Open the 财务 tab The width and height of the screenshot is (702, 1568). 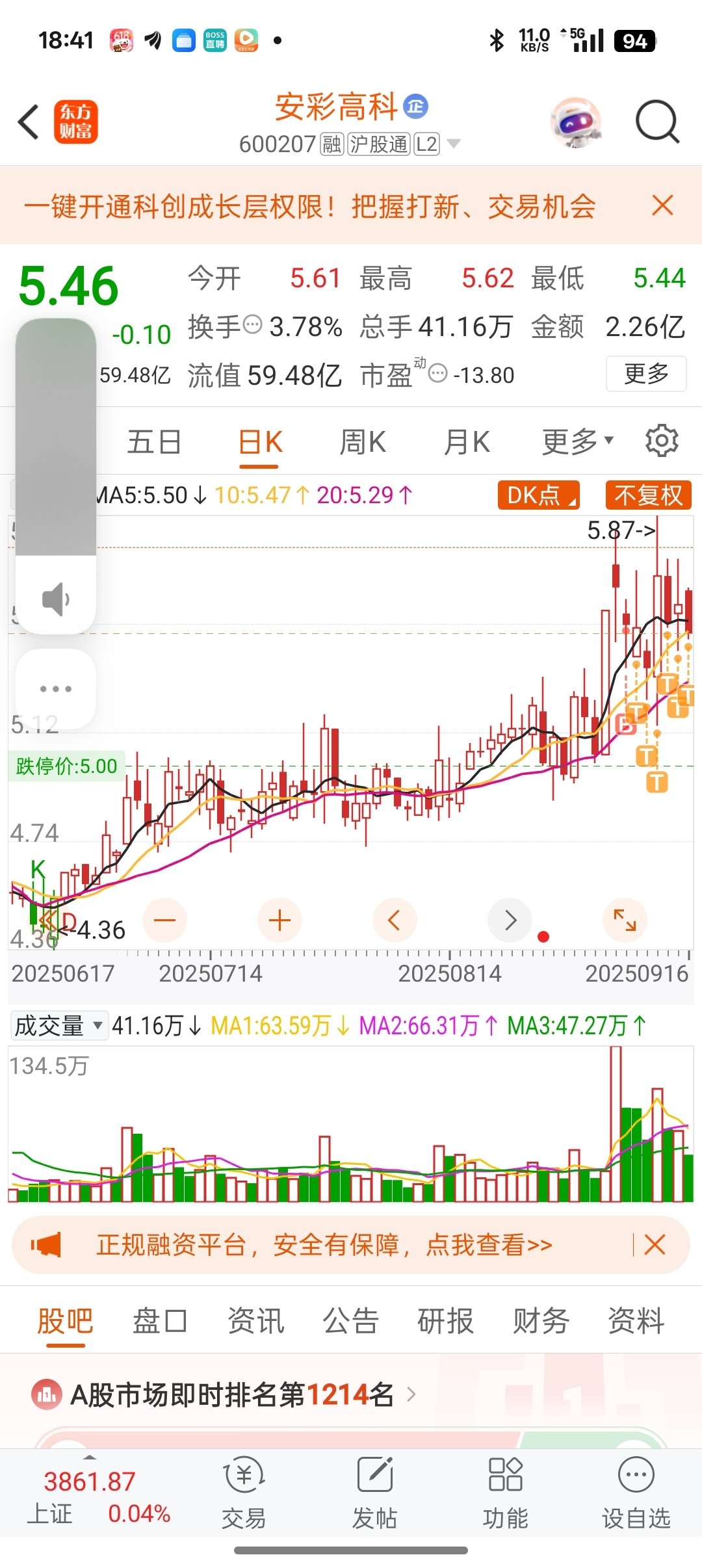coord(541,1320)
